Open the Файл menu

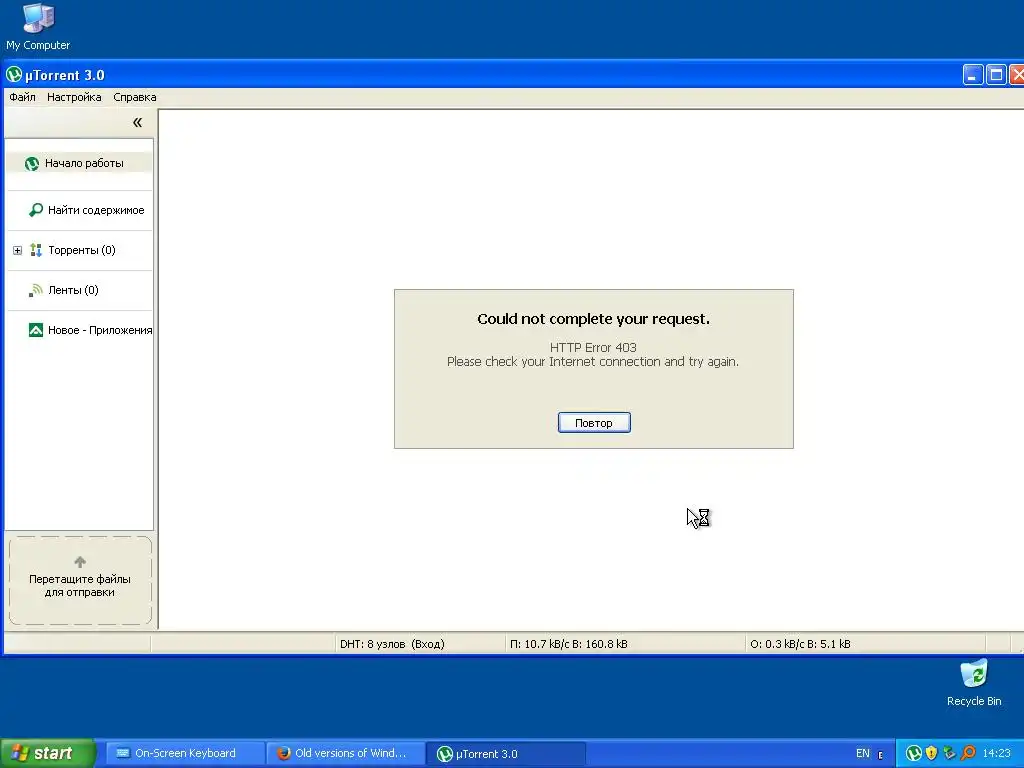tap(22, 97)
